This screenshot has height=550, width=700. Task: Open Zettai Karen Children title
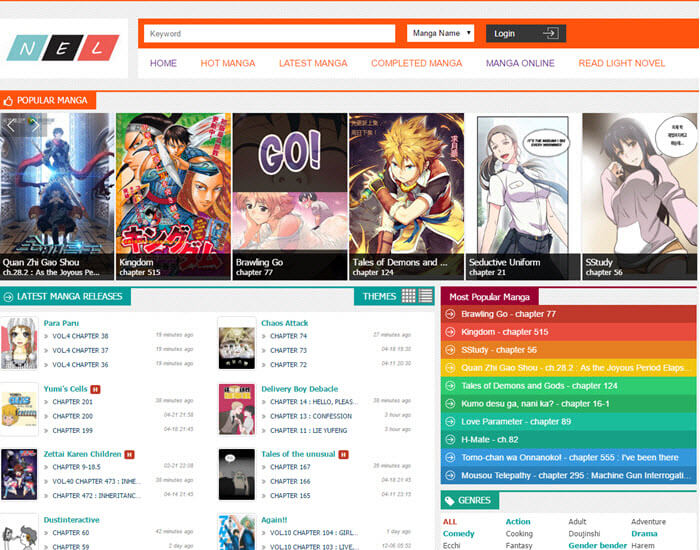[82, 454]
